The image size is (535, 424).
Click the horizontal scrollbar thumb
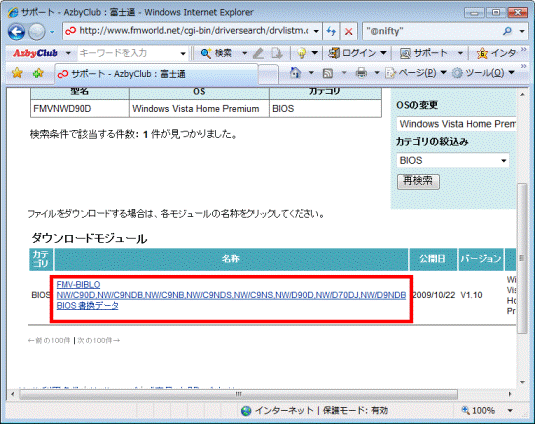click(238, 394)
